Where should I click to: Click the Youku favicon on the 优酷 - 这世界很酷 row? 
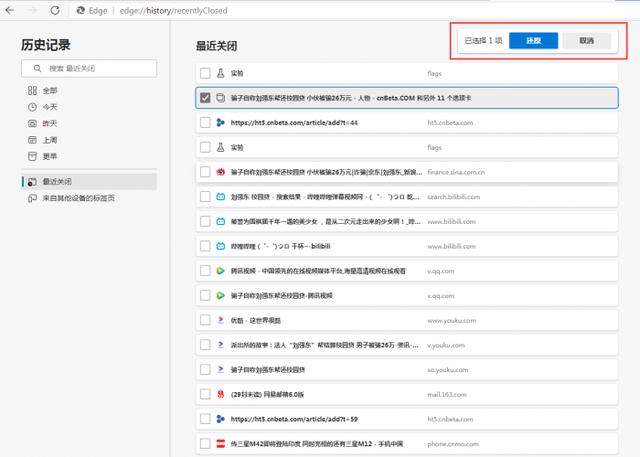click(x=220, y=320)
